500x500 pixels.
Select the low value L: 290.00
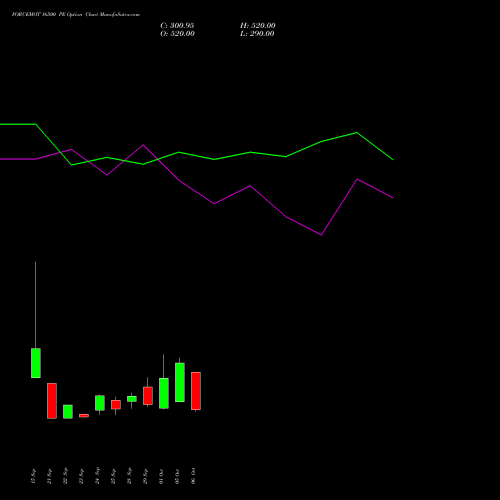tap(257, 34)
